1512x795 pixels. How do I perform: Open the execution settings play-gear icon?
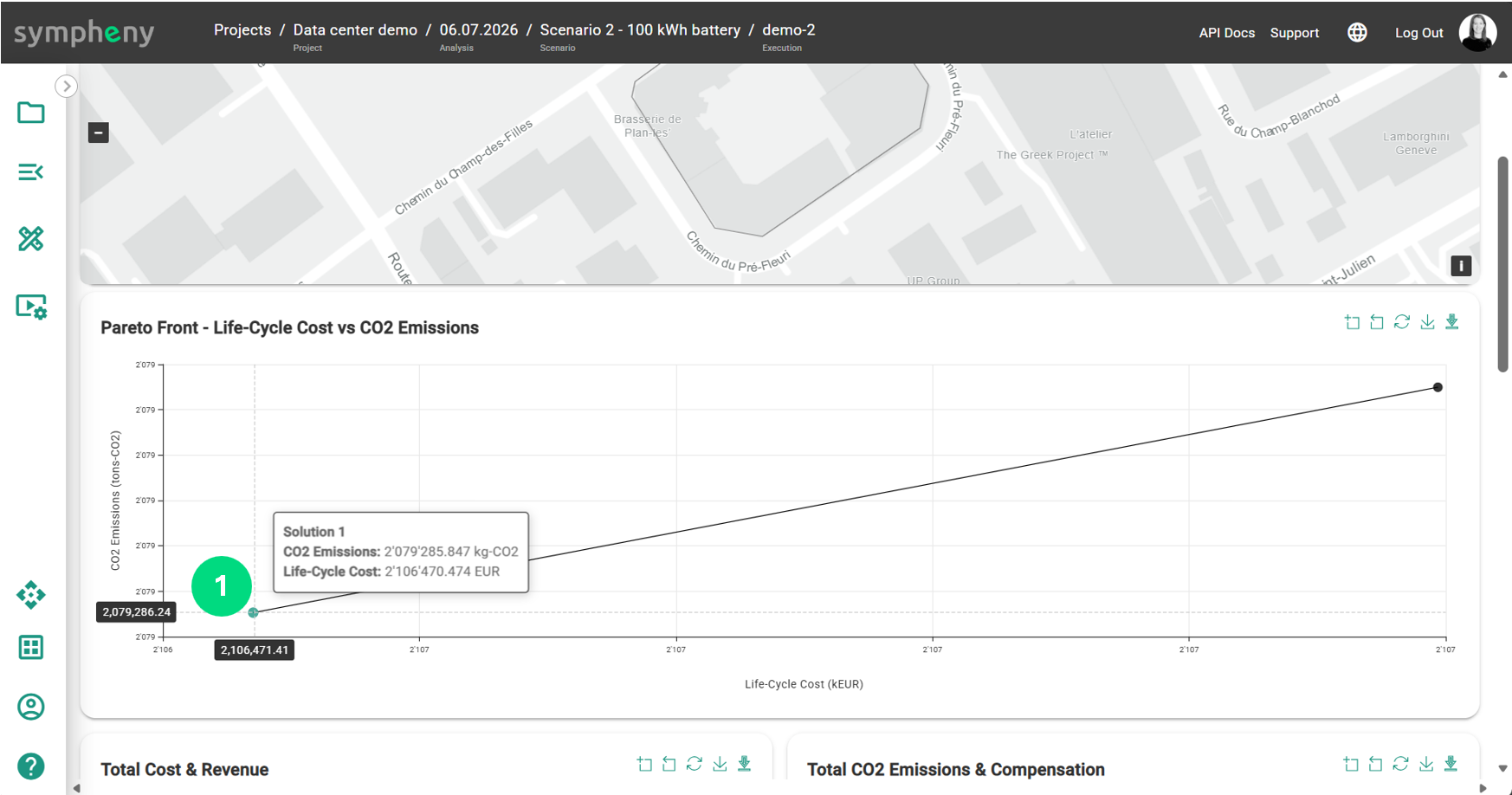[x=31, y=307]
